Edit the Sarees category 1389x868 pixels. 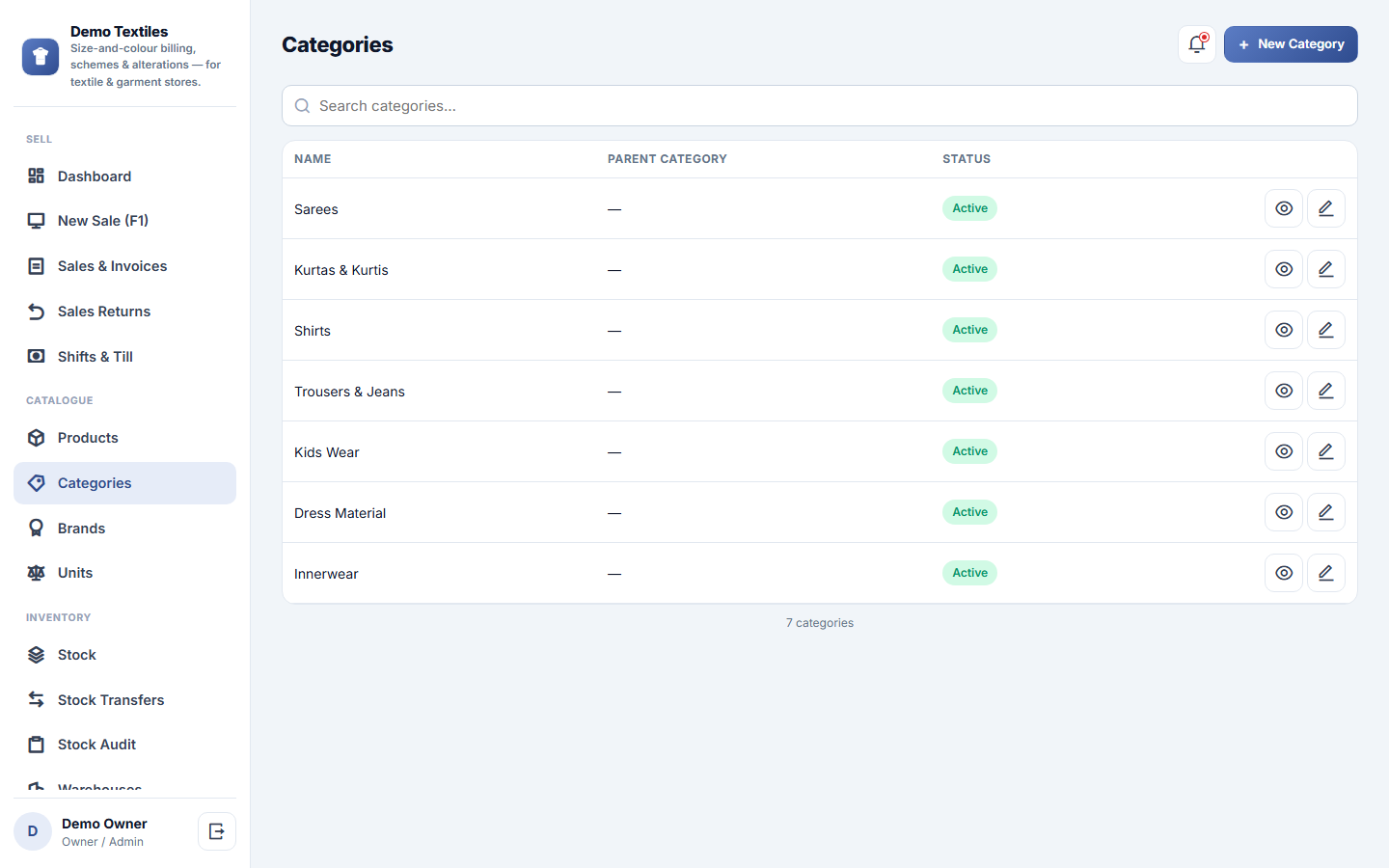pos(1326,208)
